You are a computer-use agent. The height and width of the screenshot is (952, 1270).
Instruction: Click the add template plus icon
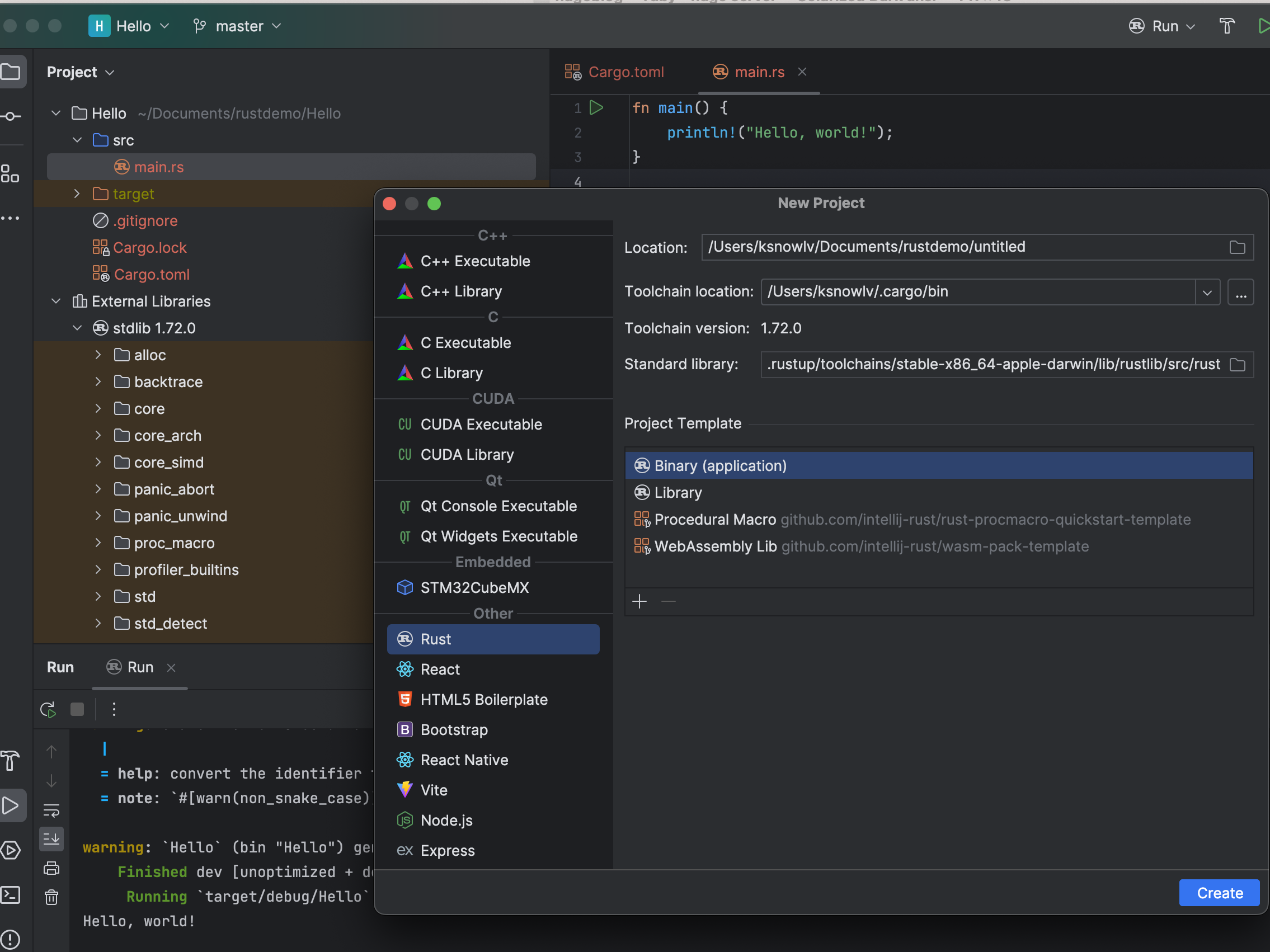click(x=639, y=601)
